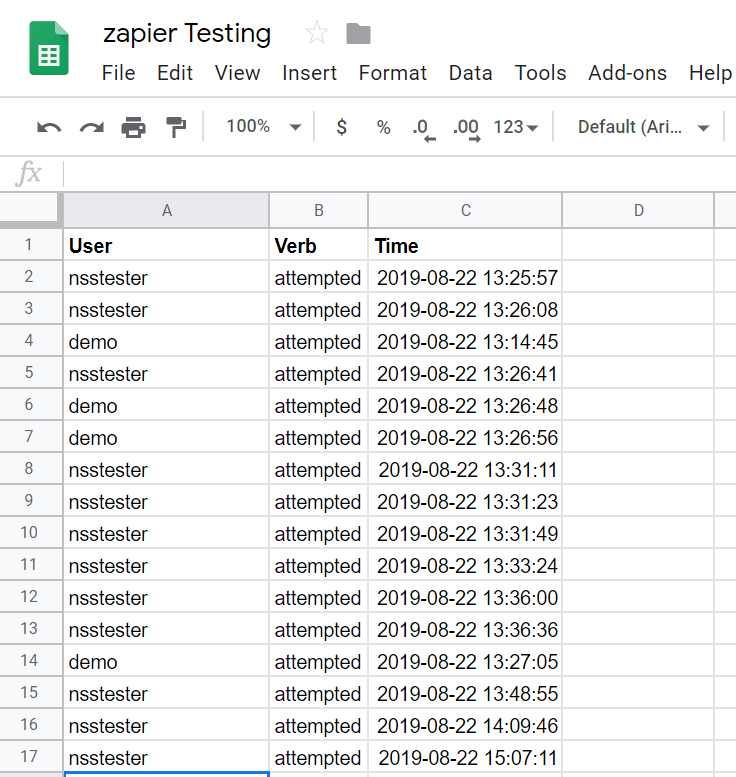This screenshot has width=736, height=777.
Task: Star the zapier Testing document
Action: click(x=317, y=33)
